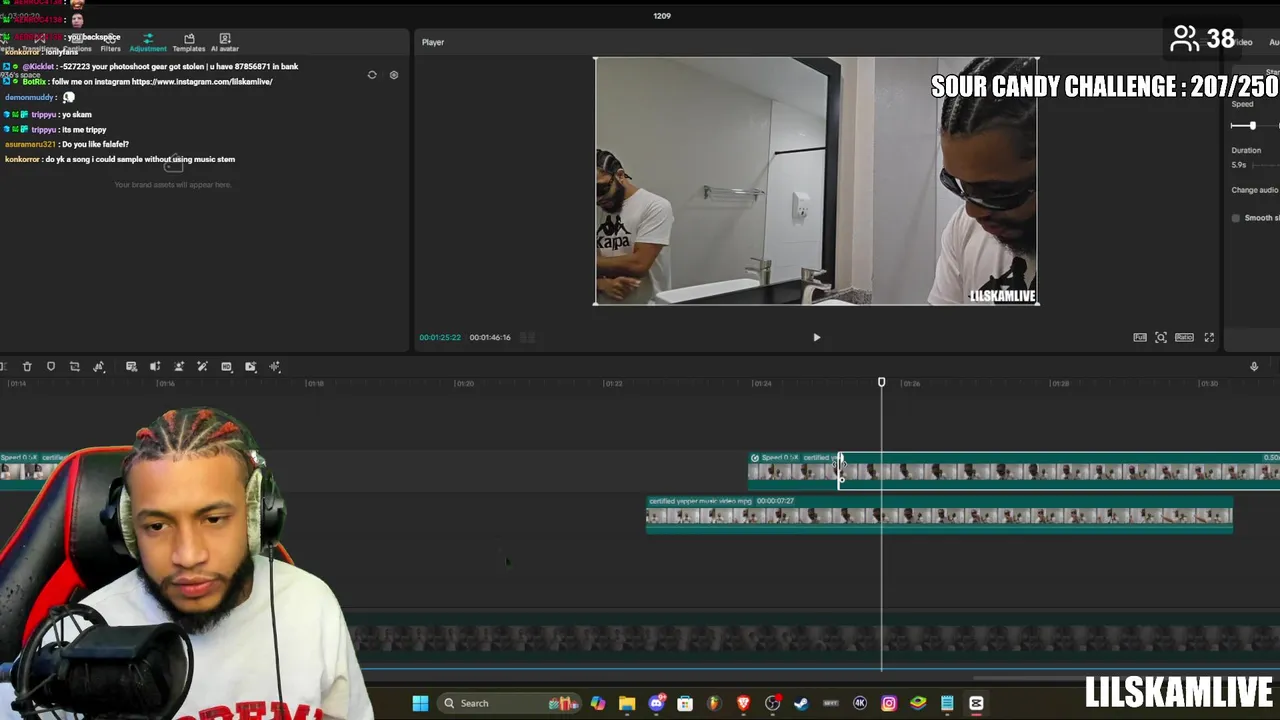
Task: Open 4K Downloader from the taskbar
Action: 860,703
